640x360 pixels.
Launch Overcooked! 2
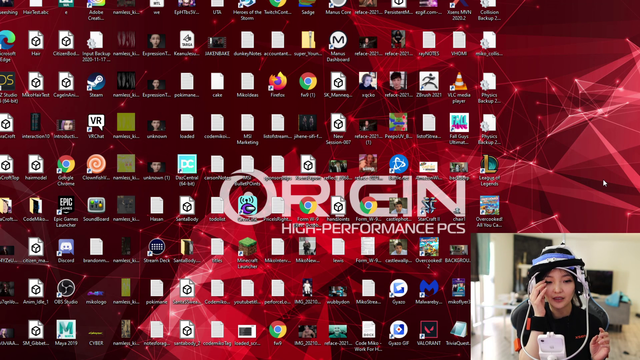point(429,247)
